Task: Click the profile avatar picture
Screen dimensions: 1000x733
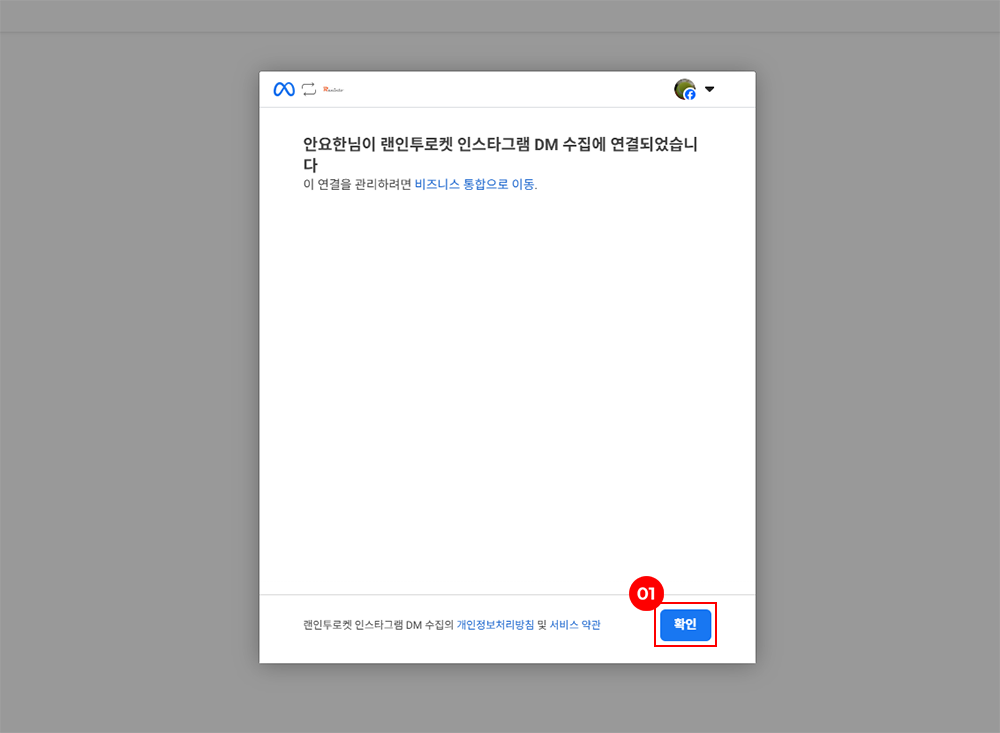Action: [684, 88]
